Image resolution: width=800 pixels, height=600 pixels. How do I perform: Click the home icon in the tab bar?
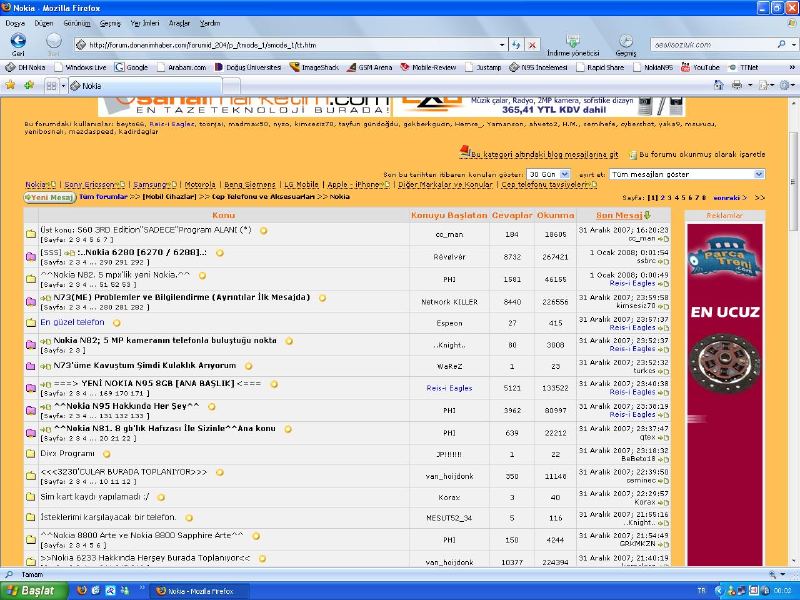[718, 85]
